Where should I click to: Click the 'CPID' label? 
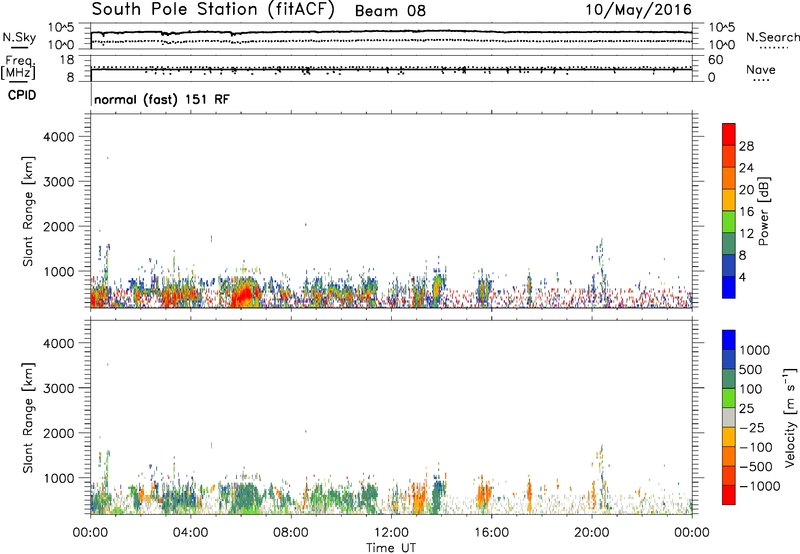[x=22, y=95]
